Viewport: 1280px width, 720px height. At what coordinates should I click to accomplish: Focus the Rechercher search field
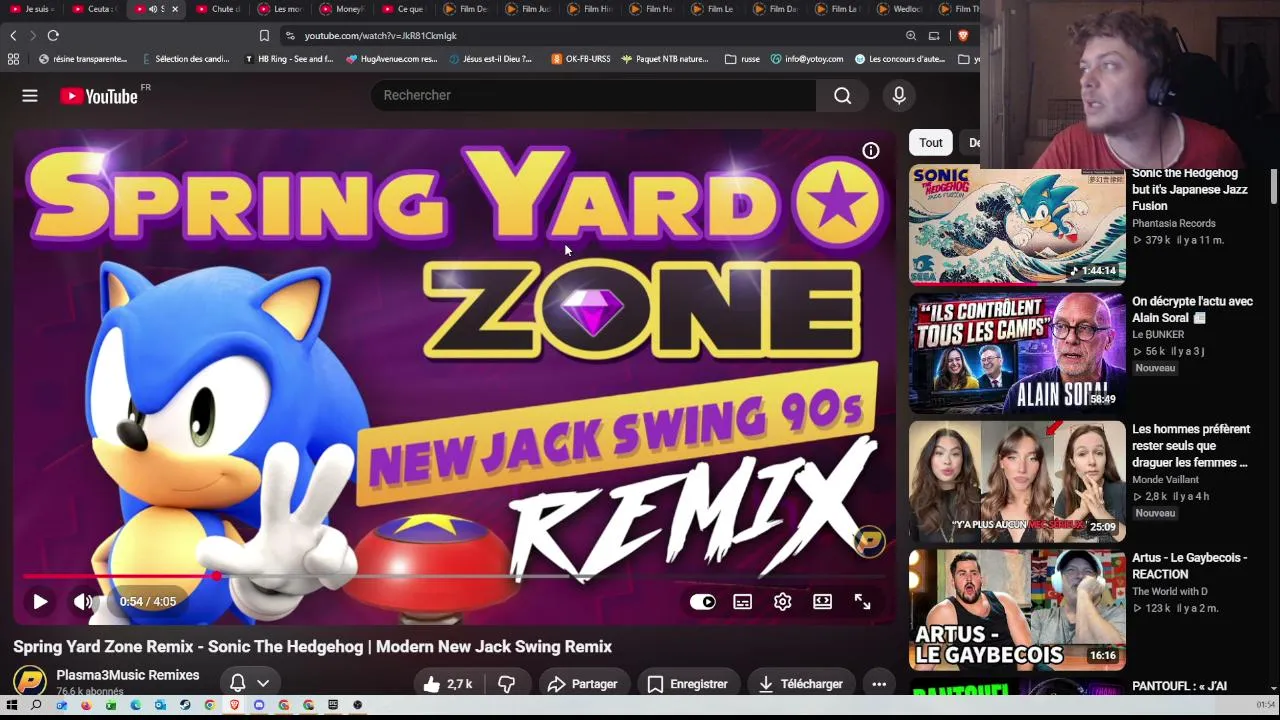click(x=593, y=95)
